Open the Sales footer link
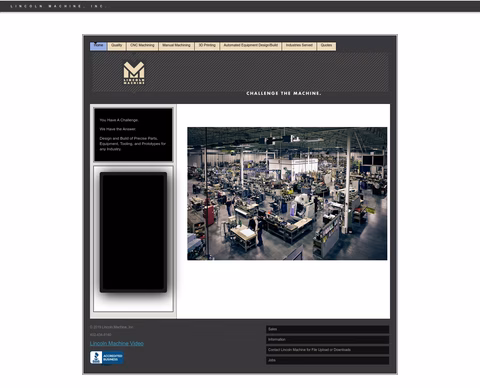Image resolution: width=480 pixels, height=388 pixels. (x=327, y=329)
